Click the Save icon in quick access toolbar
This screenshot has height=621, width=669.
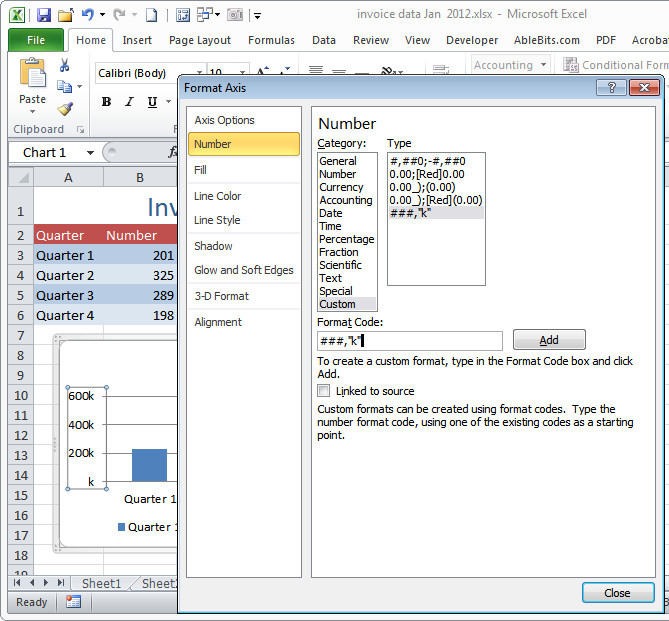(x=44, y=15)
